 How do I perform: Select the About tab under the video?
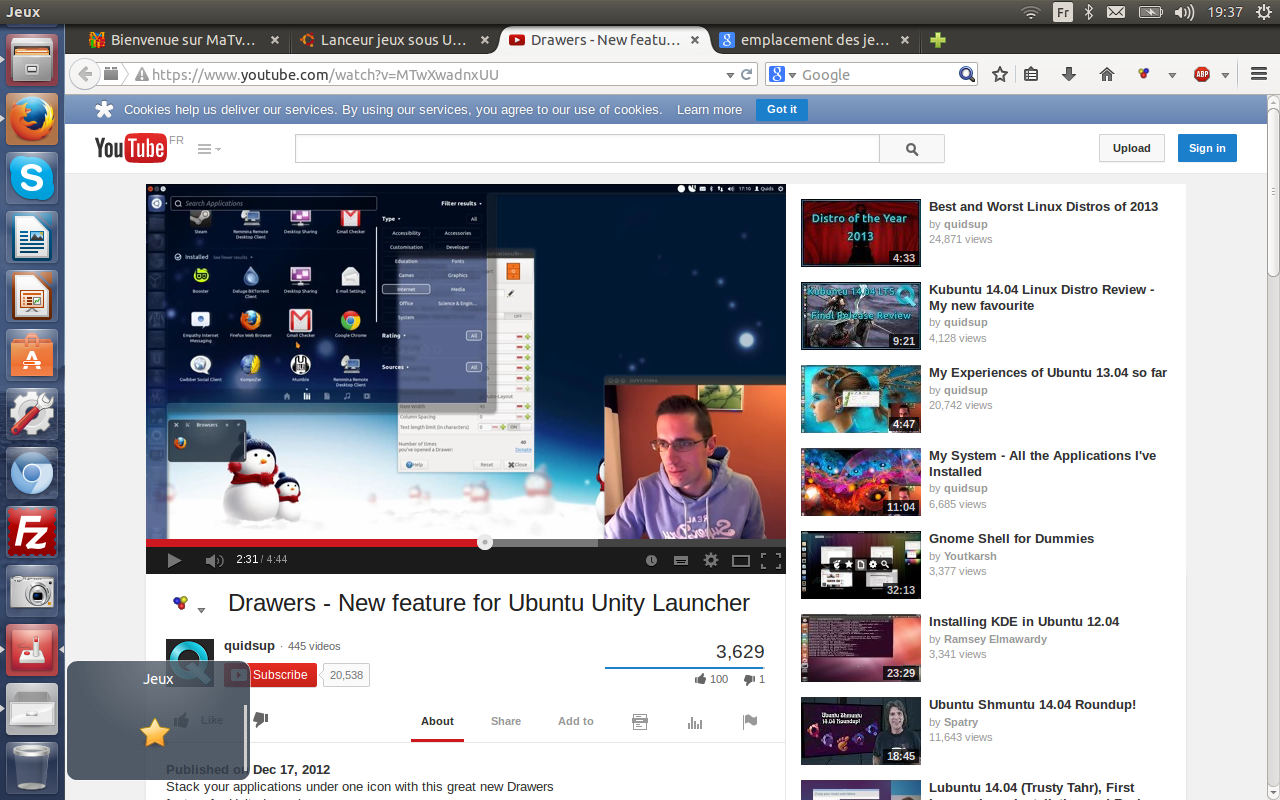[x=437, y=721]
